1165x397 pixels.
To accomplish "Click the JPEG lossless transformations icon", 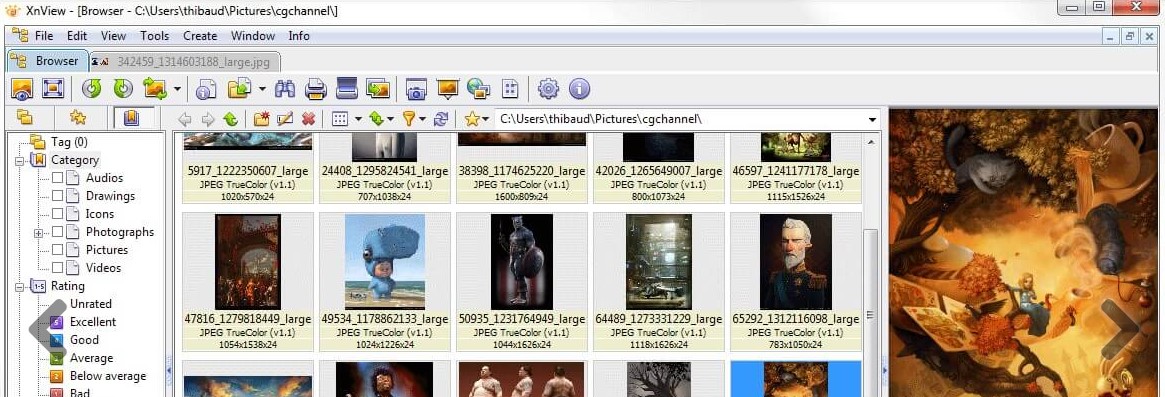I will [x=155, y=89].
